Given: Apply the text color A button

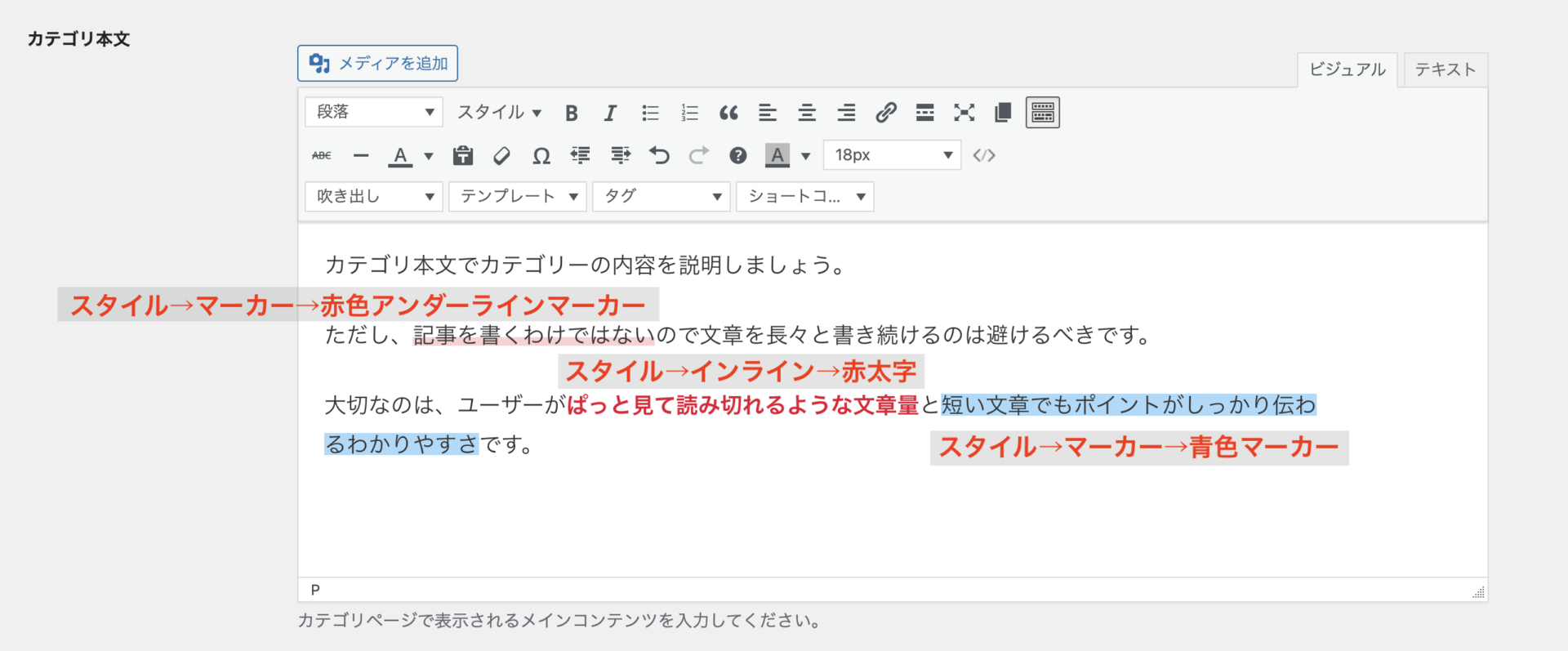Looking at the screenshot, I should (x=400, y=155).
